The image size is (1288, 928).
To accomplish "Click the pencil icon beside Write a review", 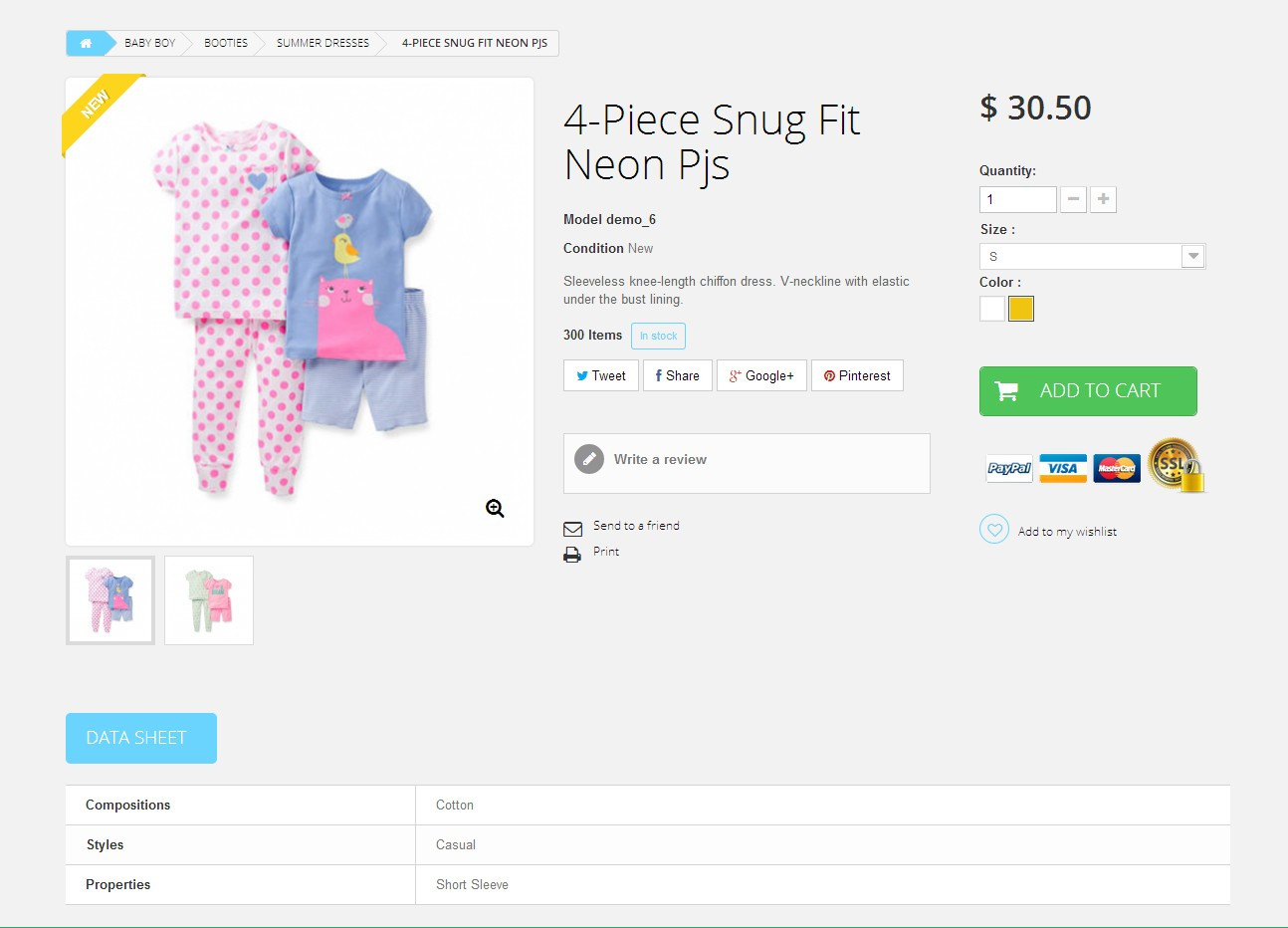I will (x=589, y=459).
